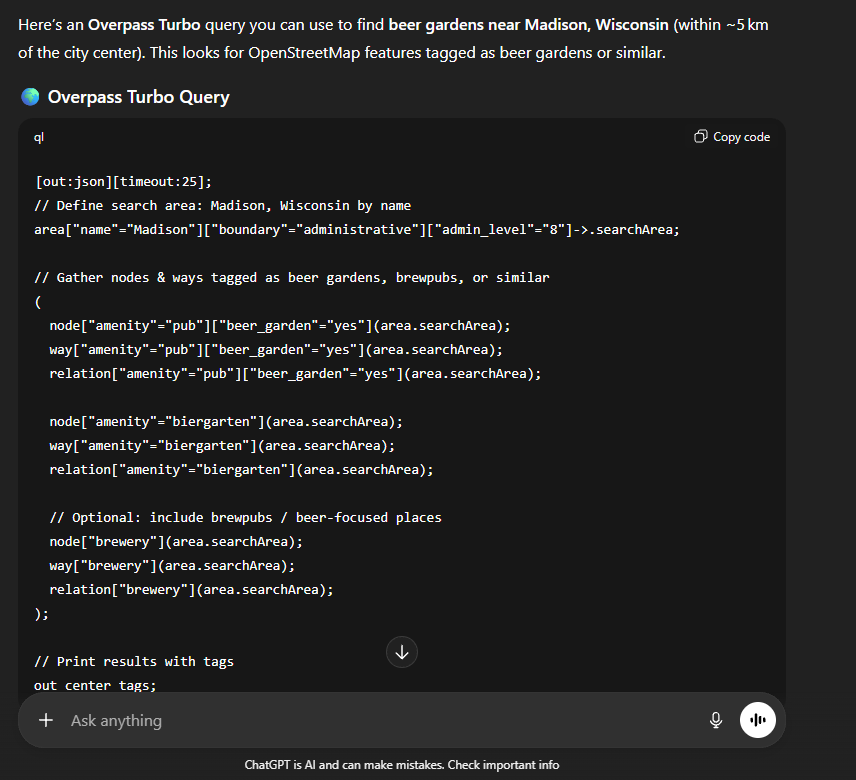Click the 'Optional: include brewpubs' comment
The image size is (856, 780).
point(245,517)
